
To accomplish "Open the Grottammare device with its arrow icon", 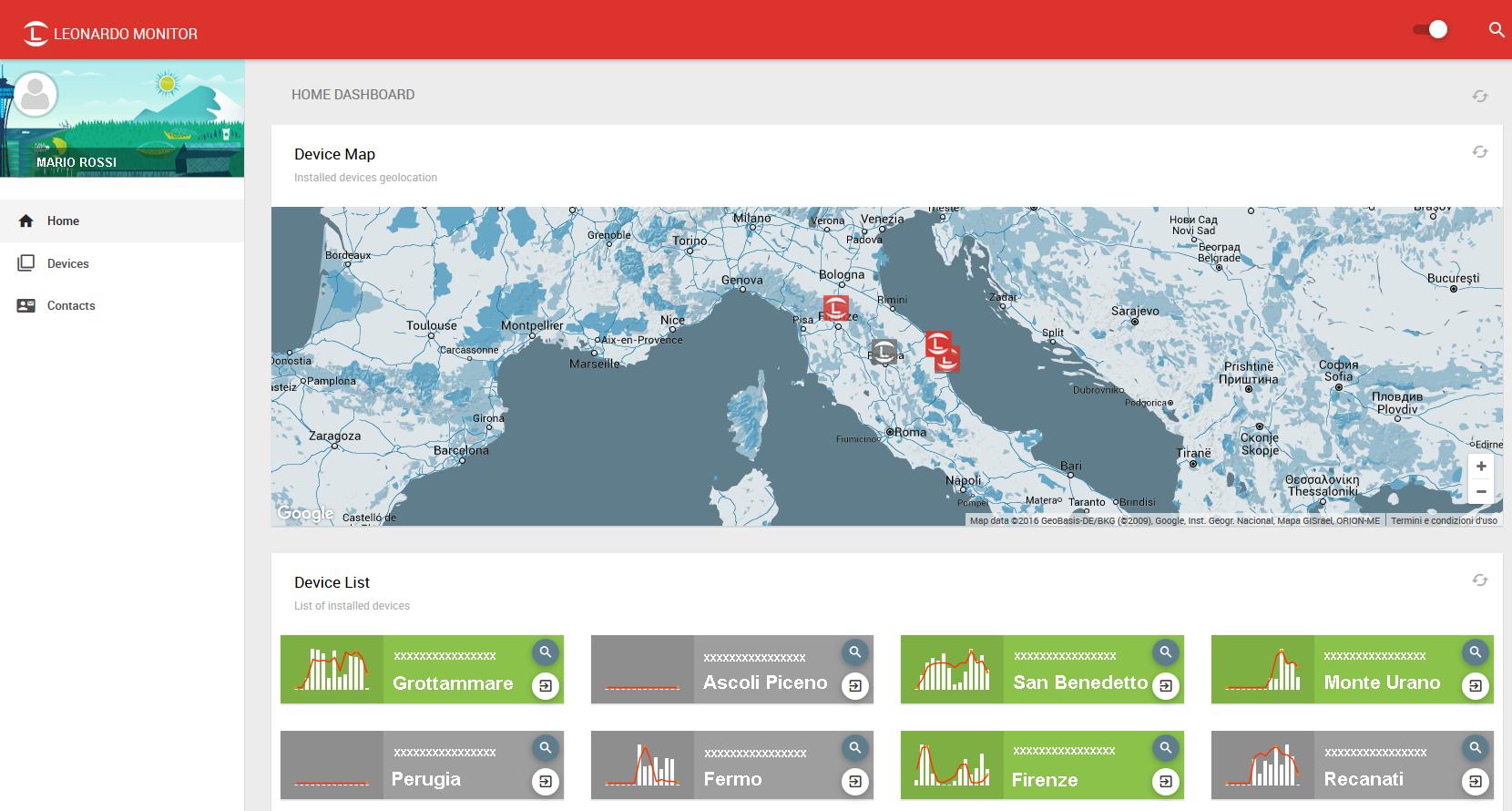I will [x=545, y=685].
